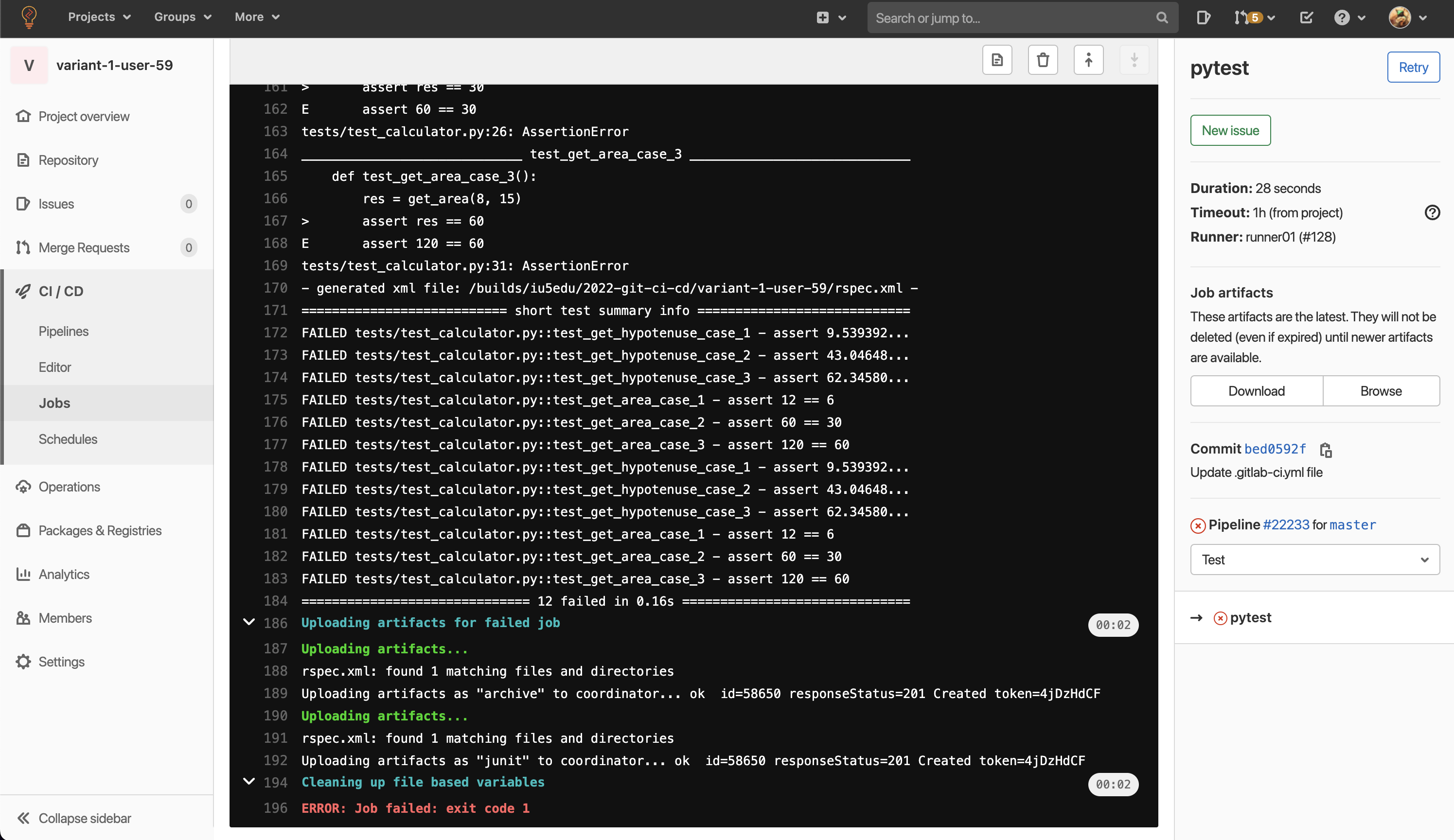The width and height of the screenshot is (1454, 840).
Task: Open commit bed0592f link
Action: pos(1275,449)
